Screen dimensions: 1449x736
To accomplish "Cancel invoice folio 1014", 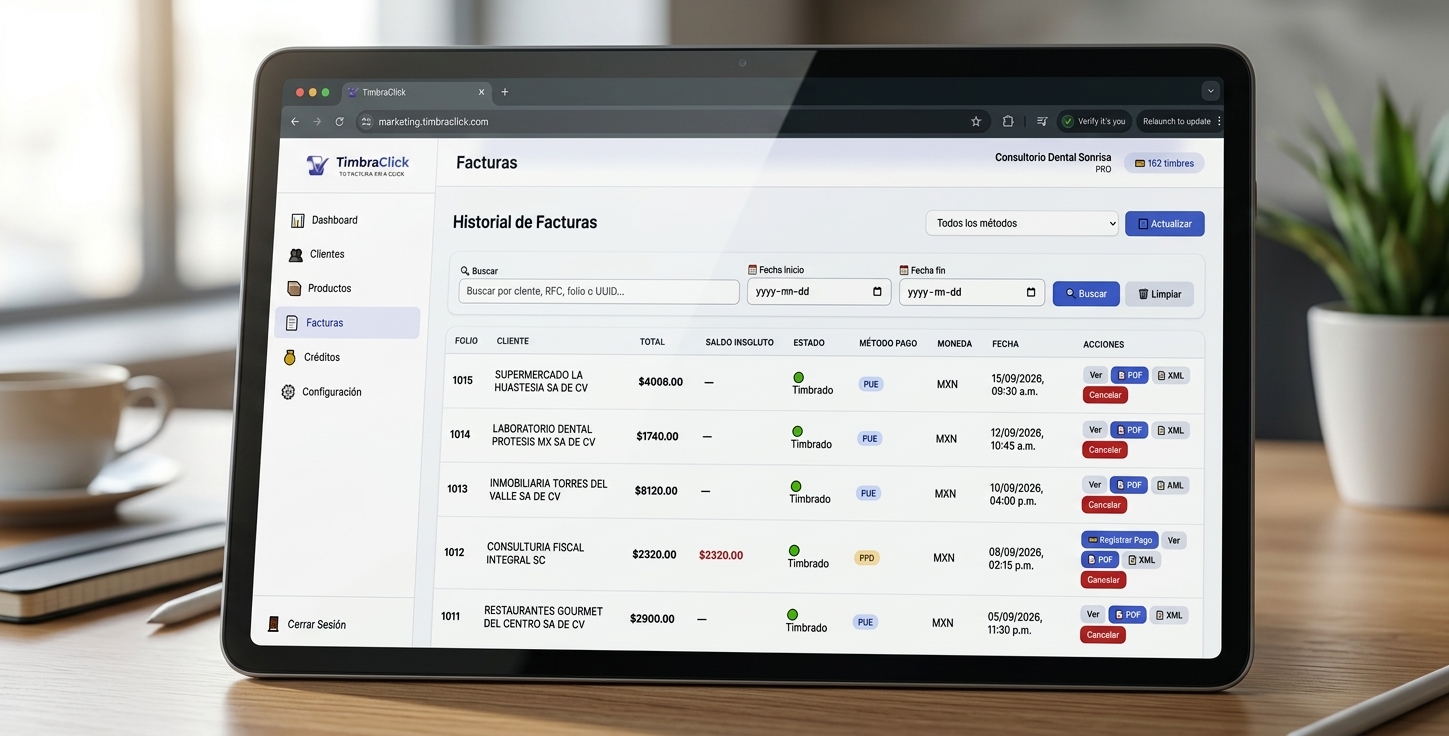I will pos(1104,450).
